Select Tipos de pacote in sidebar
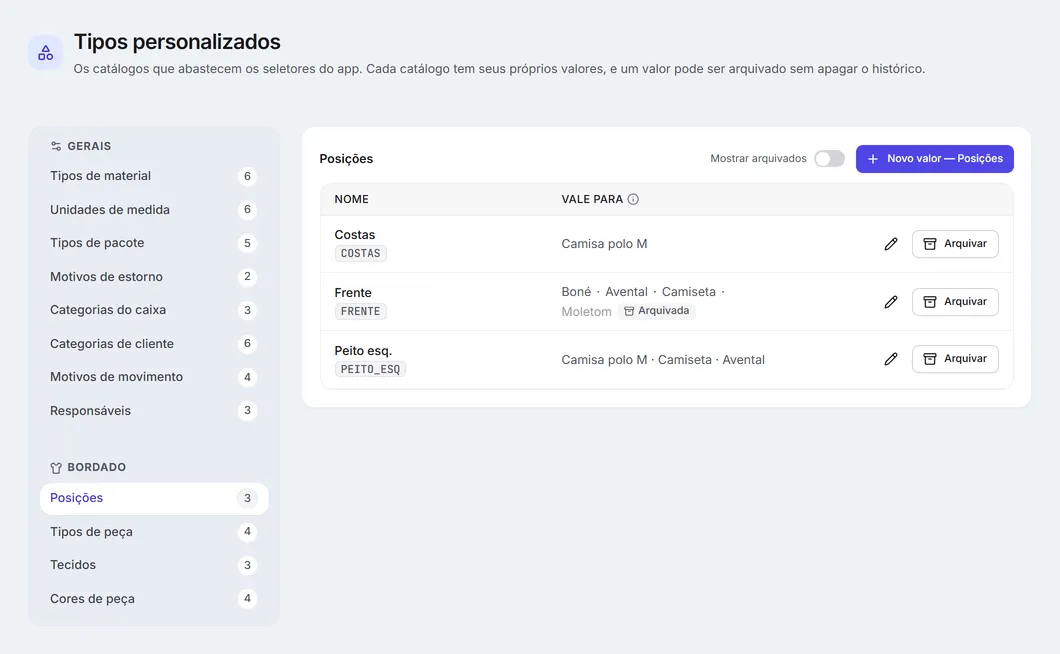The image size is (1060, 654). coord(154,243)
